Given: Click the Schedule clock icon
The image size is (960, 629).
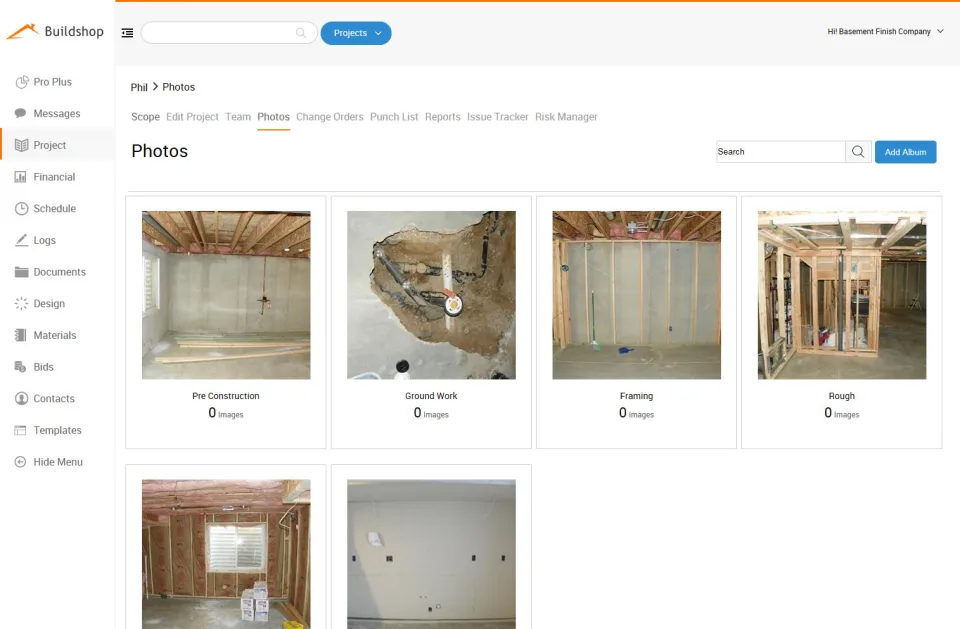Looking at the screenshot, I should (21, 209).
